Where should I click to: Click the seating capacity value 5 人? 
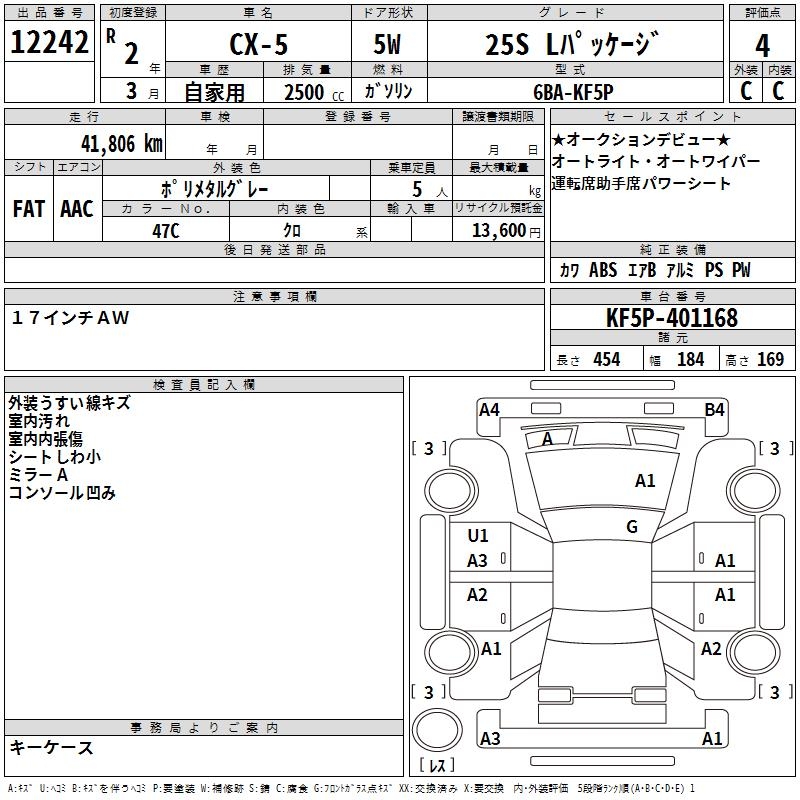[430, 190]
